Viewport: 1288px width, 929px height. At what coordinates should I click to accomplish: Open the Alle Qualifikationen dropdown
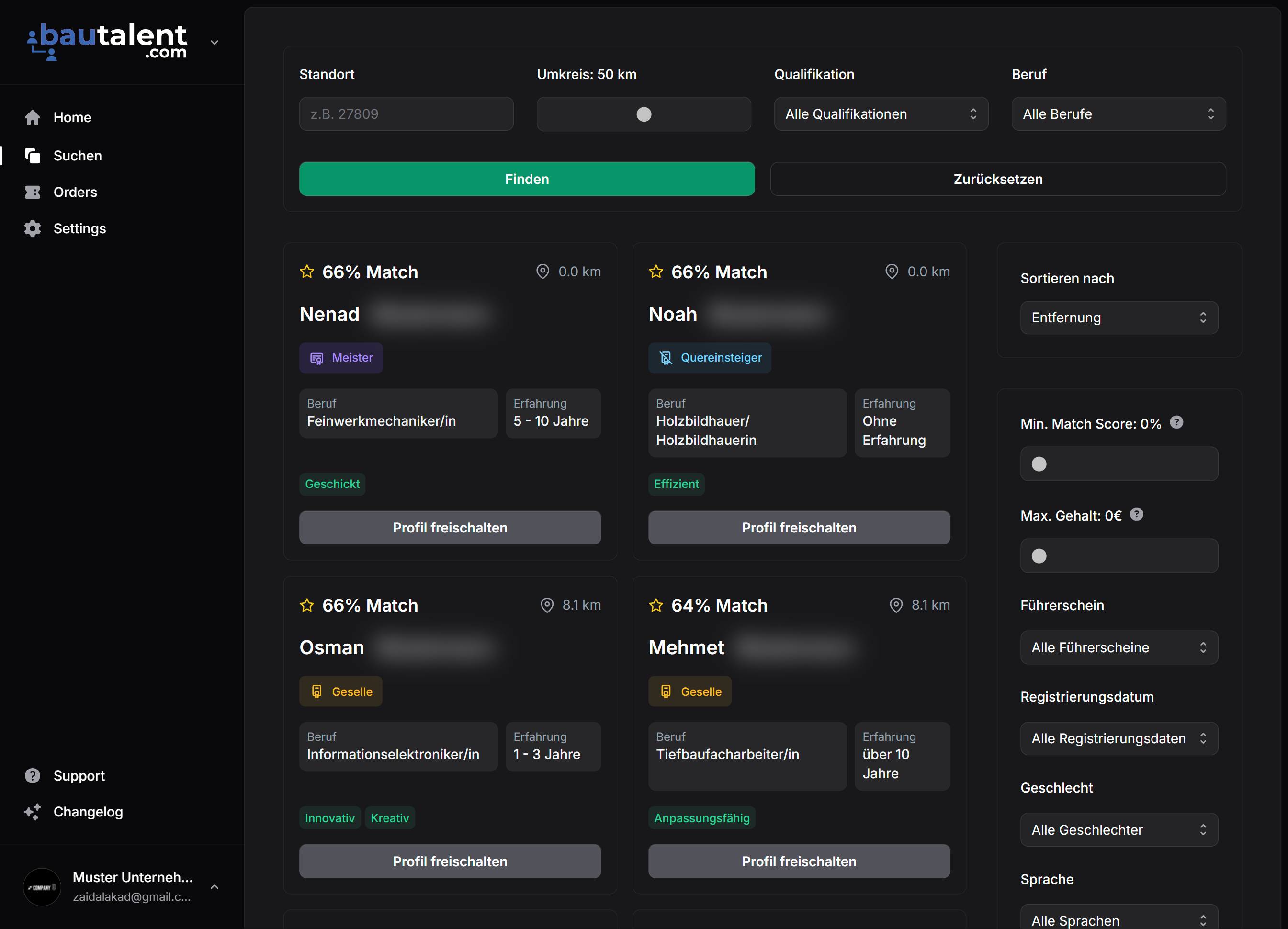(x=881, y=114)
